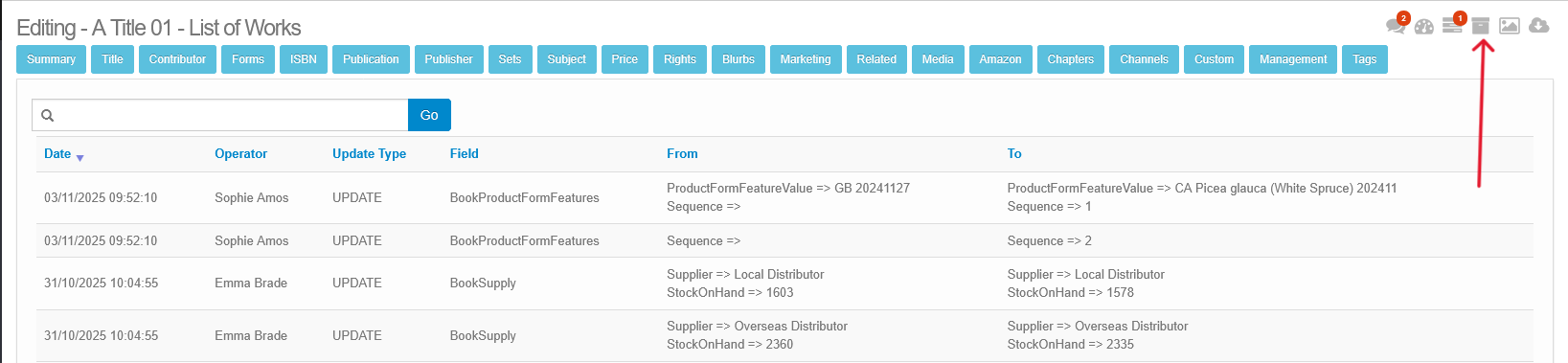
Task: Switch to the Summary tab
Action: (52, 59)
